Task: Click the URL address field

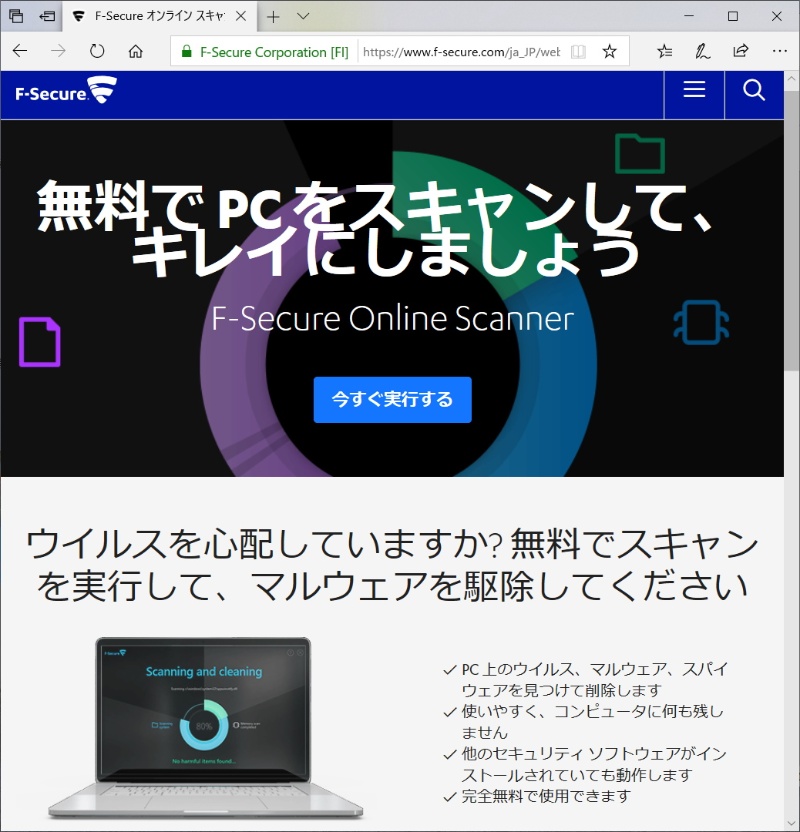Action: pyautogui.click(x=460, y=52)
